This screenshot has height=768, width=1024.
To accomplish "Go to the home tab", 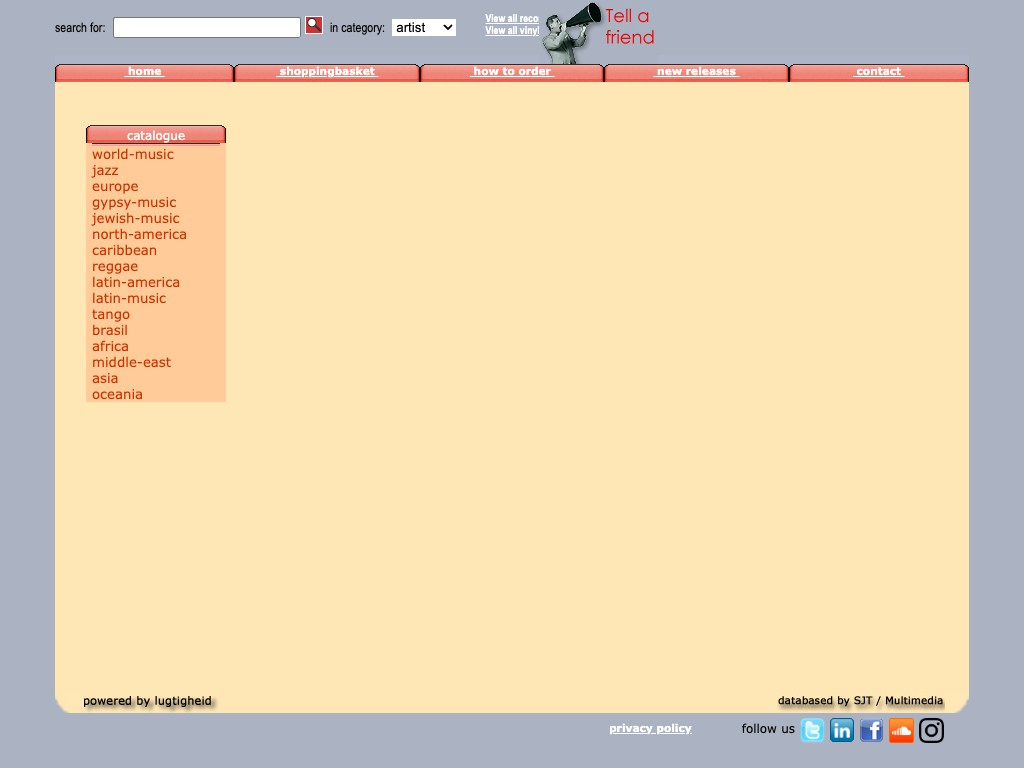I will [x=144, y=72].
